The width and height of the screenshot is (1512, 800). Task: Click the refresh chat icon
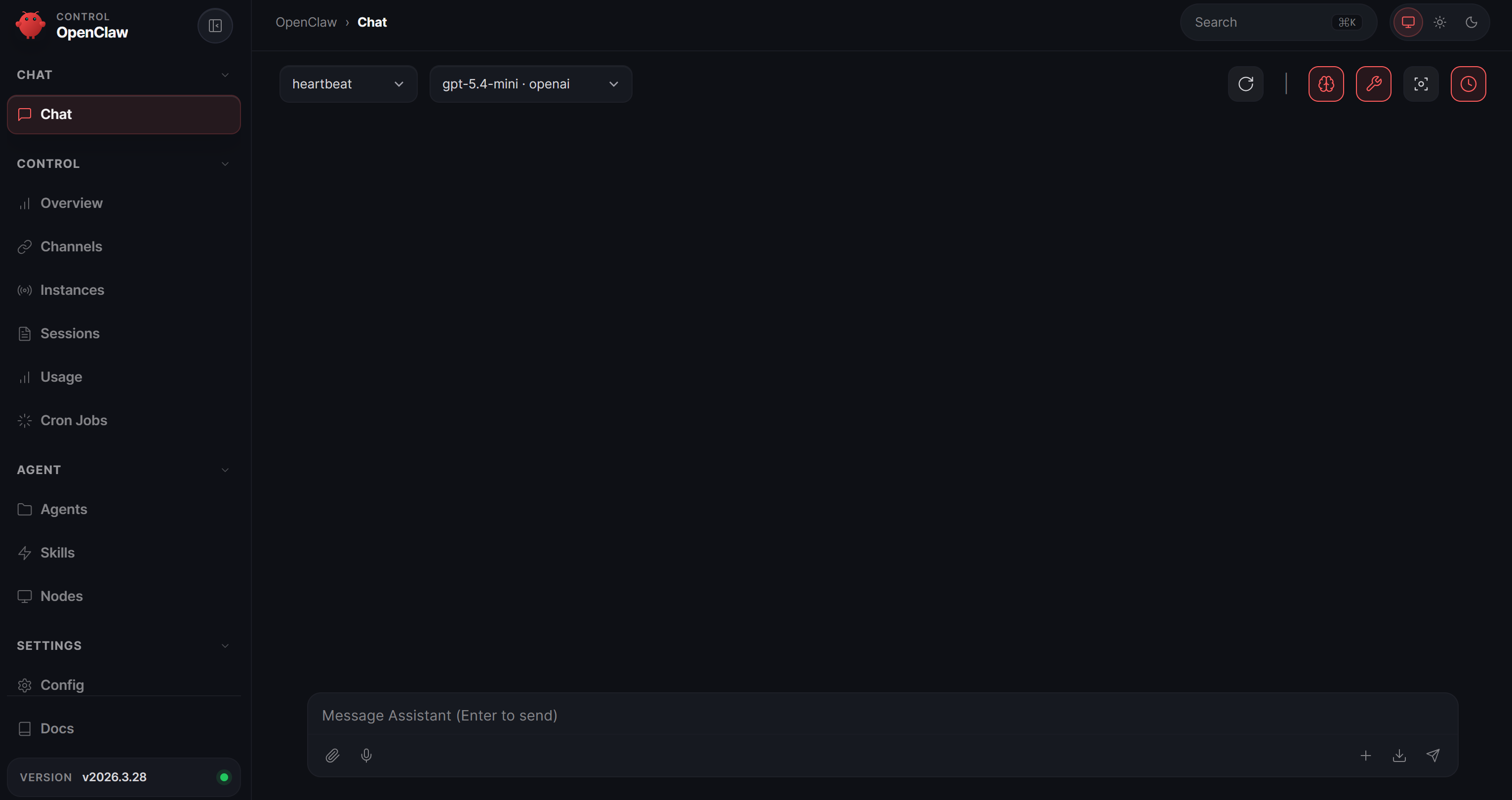[1245, 83]
